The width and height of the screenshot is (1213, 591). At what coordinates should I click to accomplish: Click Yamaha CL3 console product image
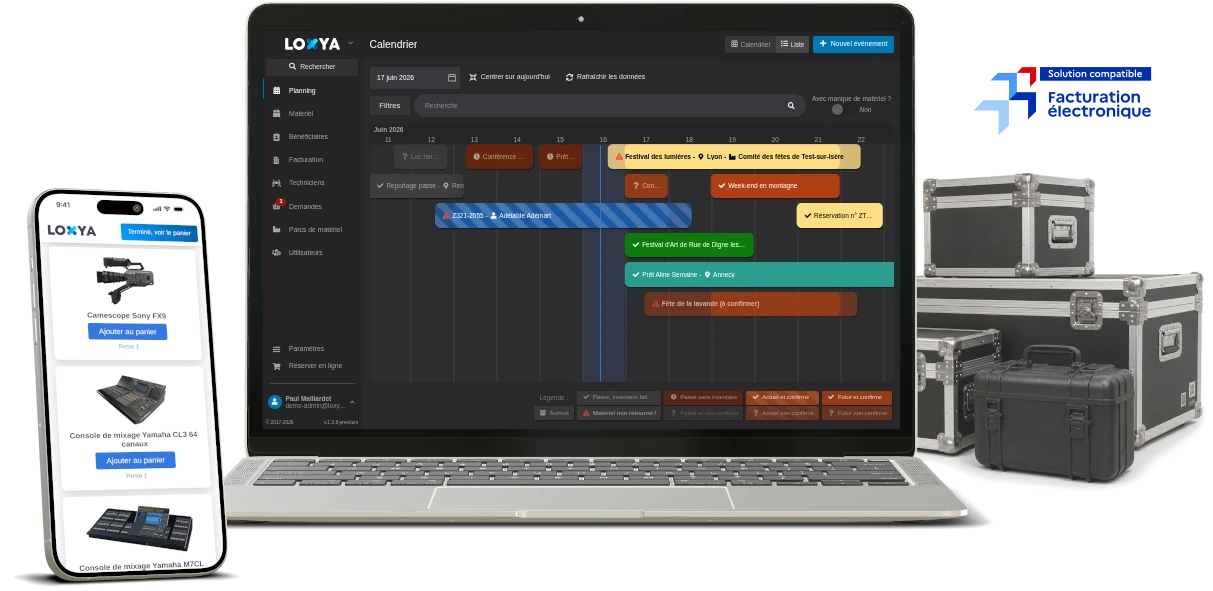133,399
